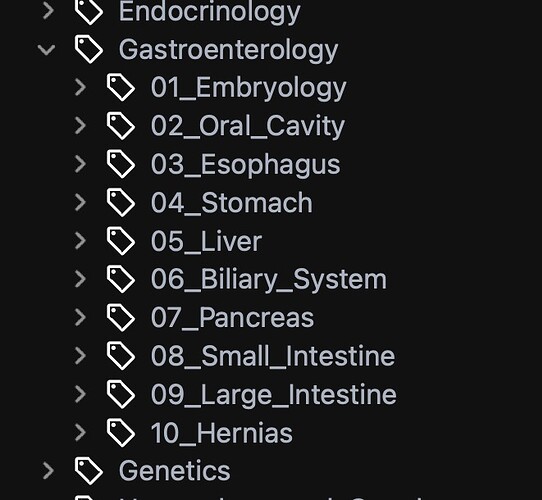Expand the 06_Biliary_System chevron
Screen dimensions: 542x500
[x=80, y=279]
